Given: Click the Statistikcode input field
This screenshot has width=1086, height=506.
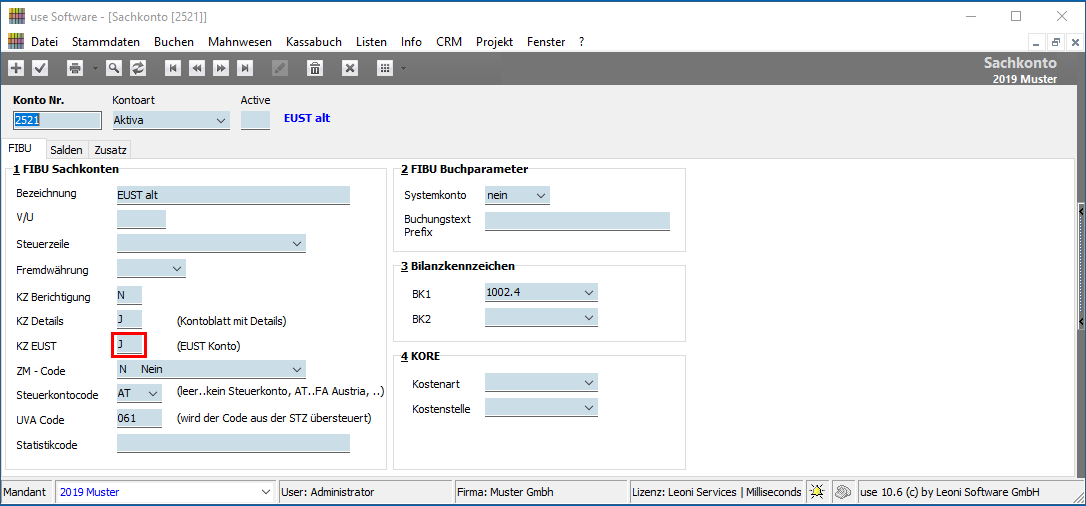Looking at the screenshot, I should [x=233, y=444].
